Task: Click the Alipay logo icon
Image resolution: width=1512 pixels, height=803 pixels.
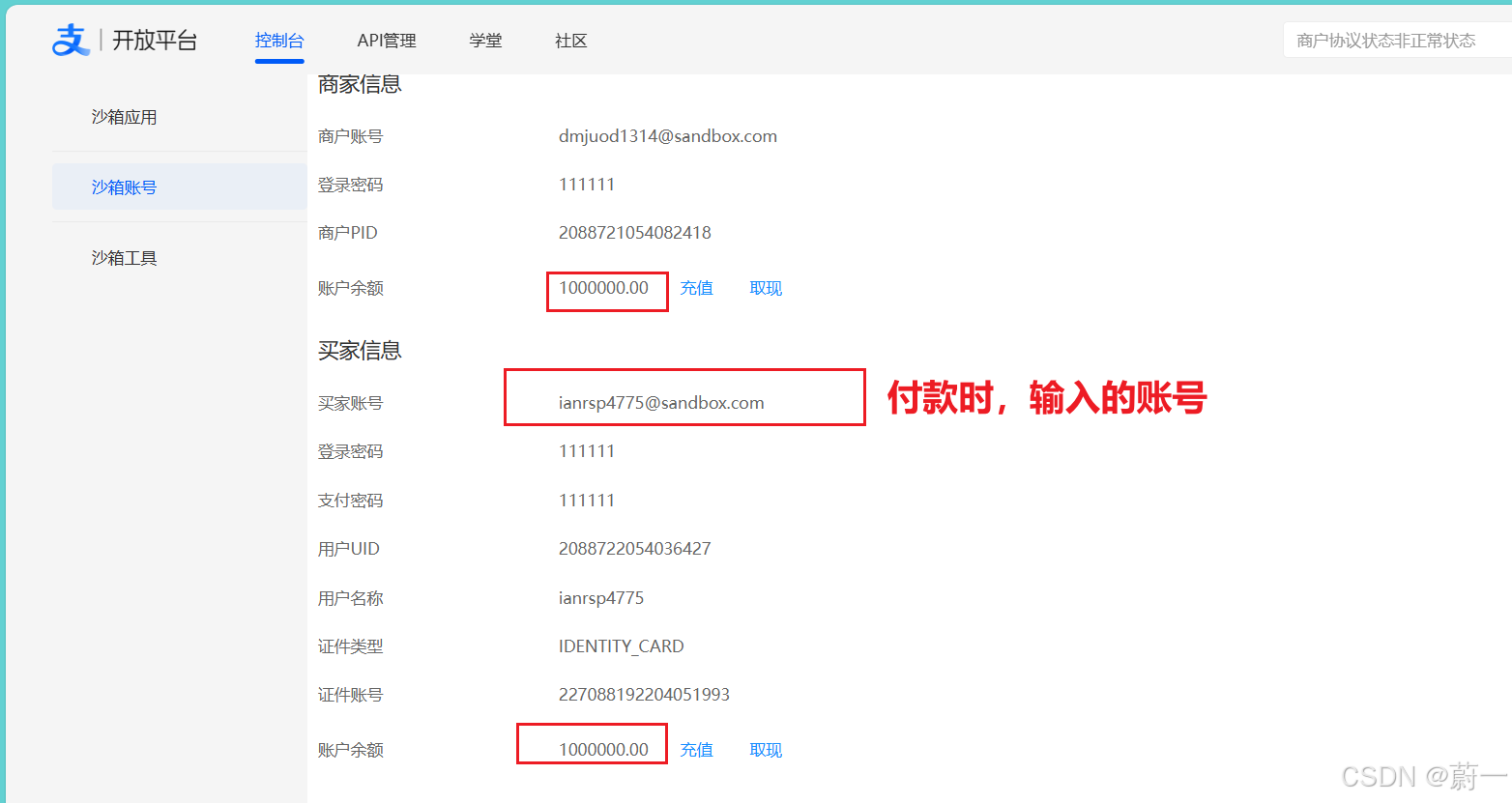Action: (x=71, y=40)
